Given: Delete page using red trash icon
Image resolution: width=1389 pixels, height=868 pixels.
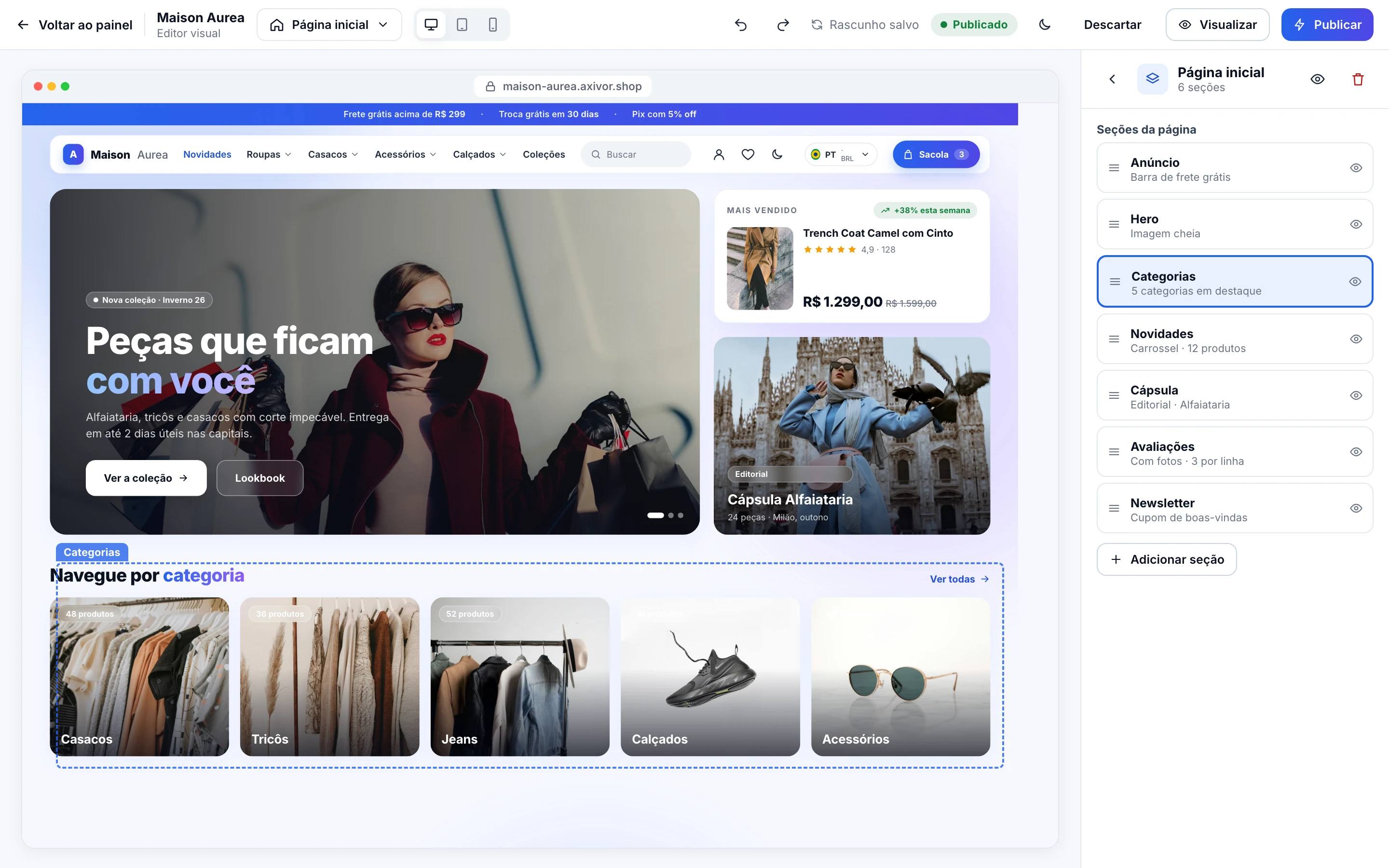Looking at the screenshot, I should pos(1358,79).
